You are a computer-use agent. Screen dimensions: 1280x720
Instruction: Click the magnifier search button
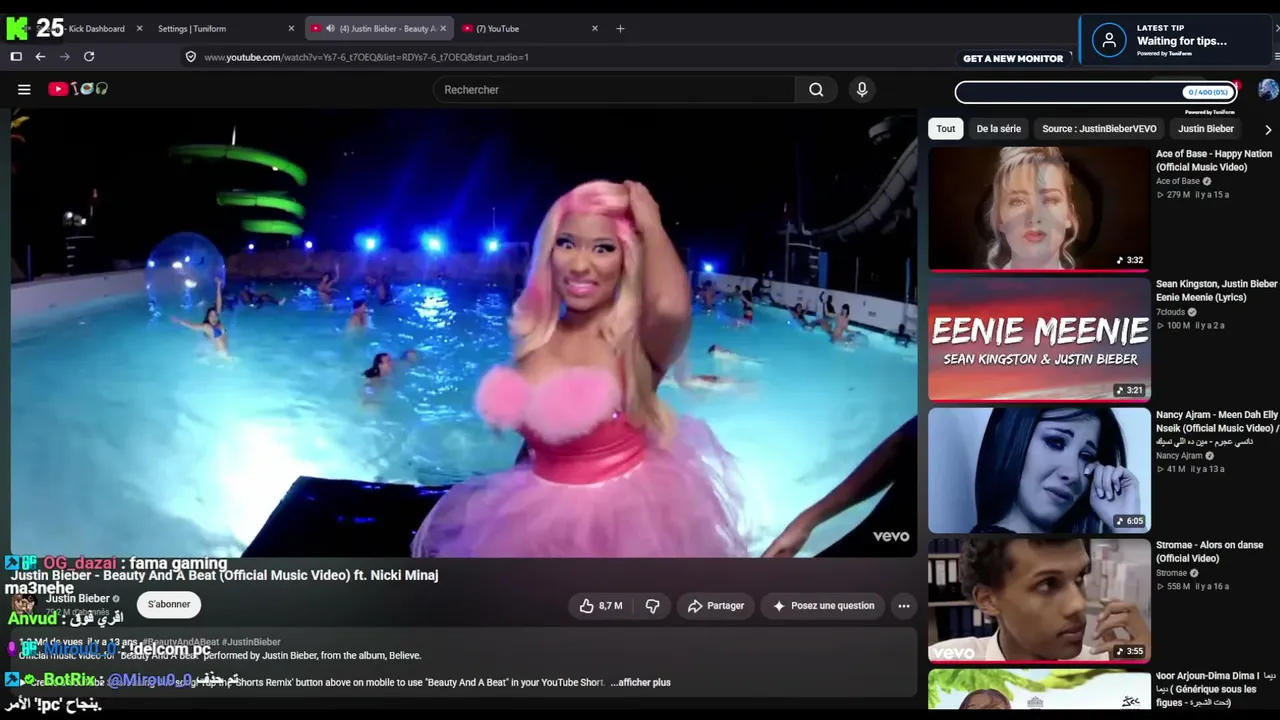tap(816, 90)
